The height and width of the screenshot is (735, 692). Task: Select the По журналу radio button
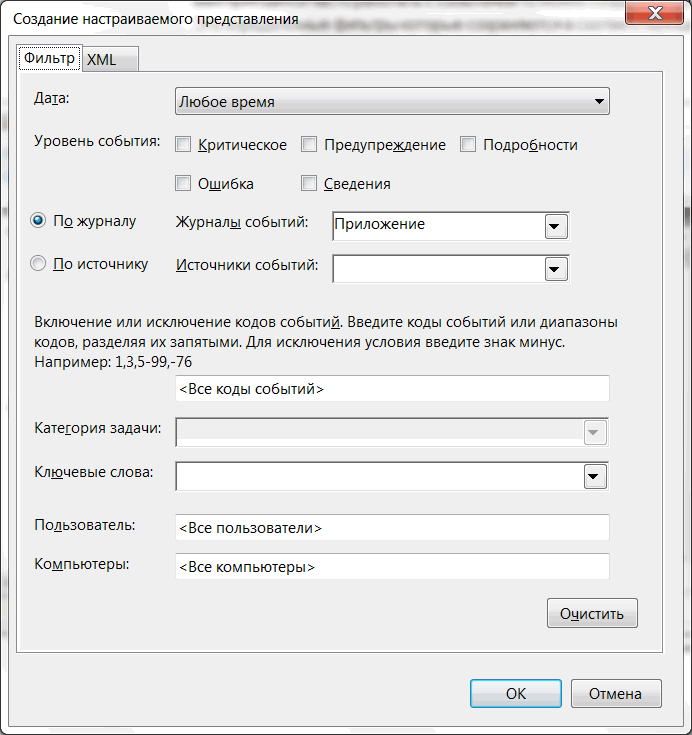[38, 220]
